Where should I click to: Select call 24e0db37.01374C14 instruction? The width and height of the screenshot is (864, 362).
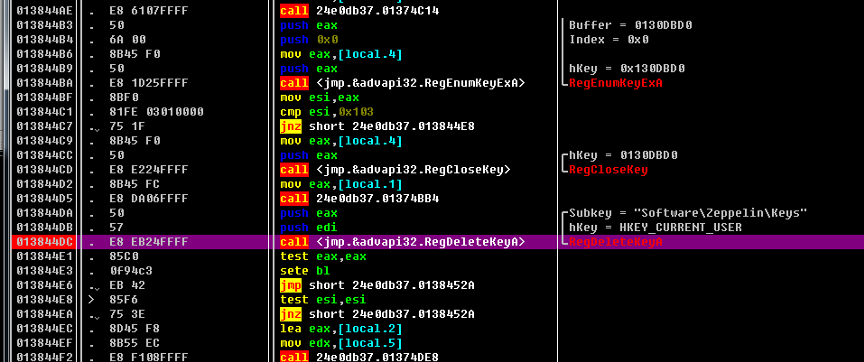359,10
